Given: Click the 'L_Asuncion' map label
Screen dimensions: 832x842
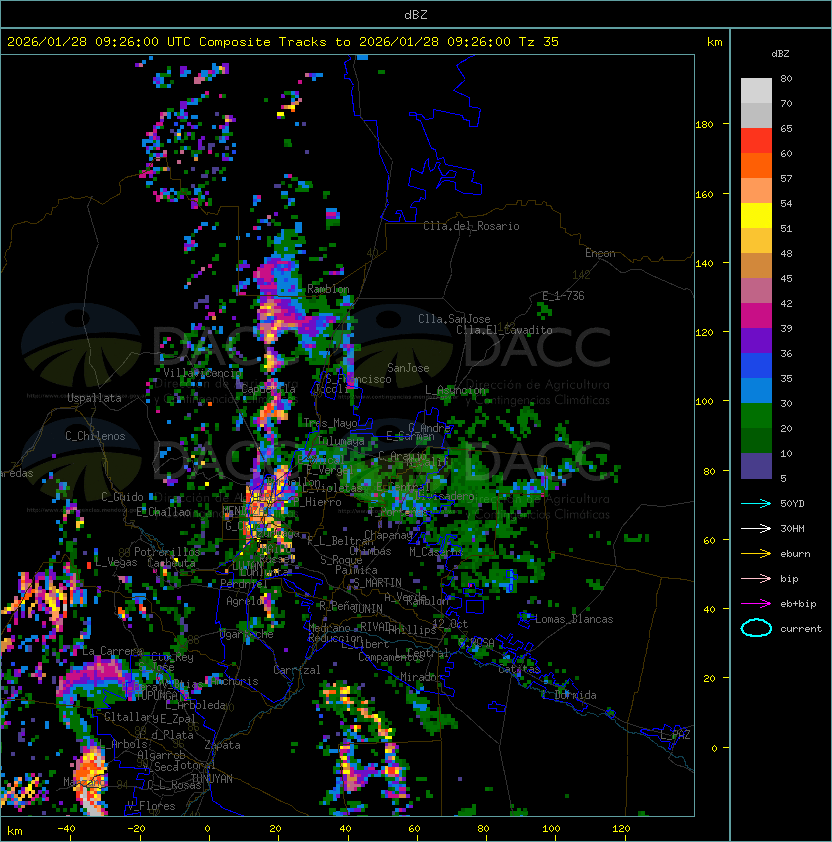Looking at the screenshot, I should coord(455,390).
